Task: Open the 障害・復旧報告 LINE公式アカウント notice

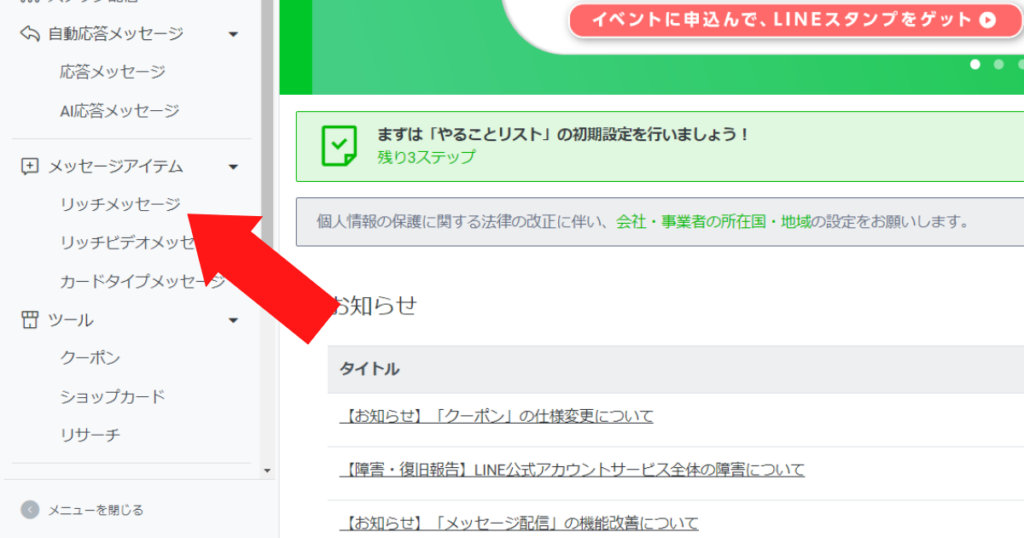Action: [572, 469]
